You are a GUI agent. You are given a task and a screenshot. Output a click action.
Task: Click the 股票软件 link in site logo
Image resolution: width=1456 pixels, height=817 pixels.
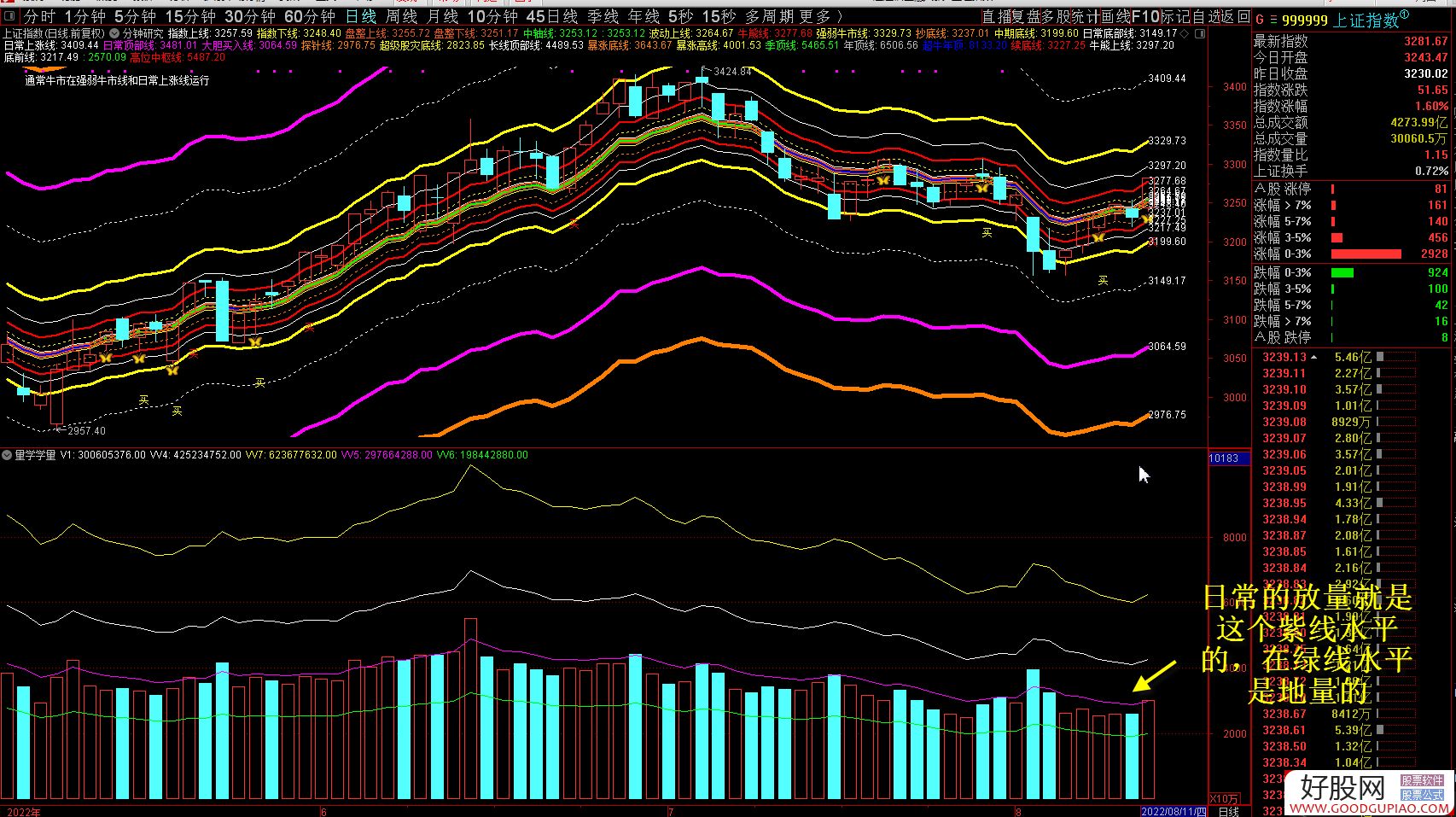point(1422,780)
